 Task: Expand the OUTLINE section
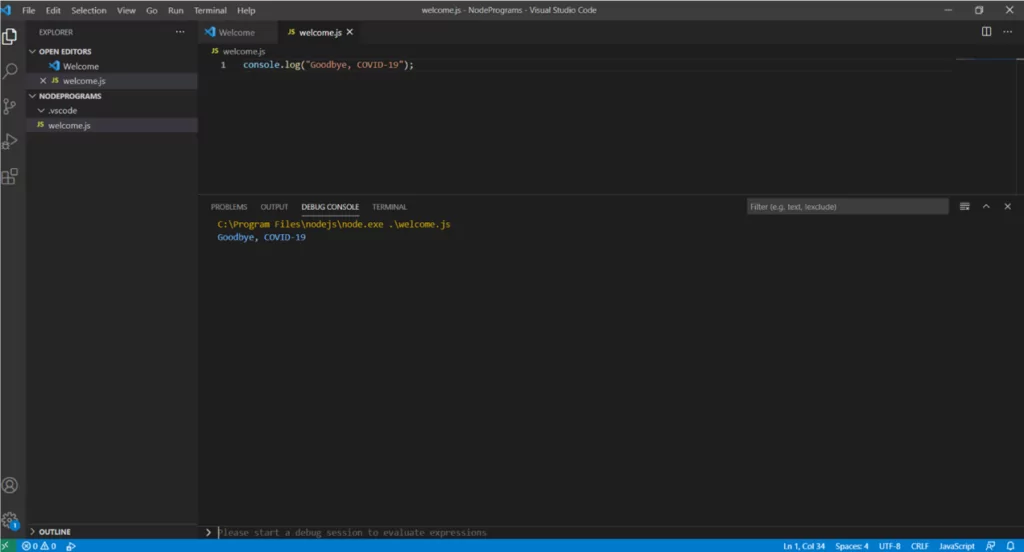coord(54,532)
